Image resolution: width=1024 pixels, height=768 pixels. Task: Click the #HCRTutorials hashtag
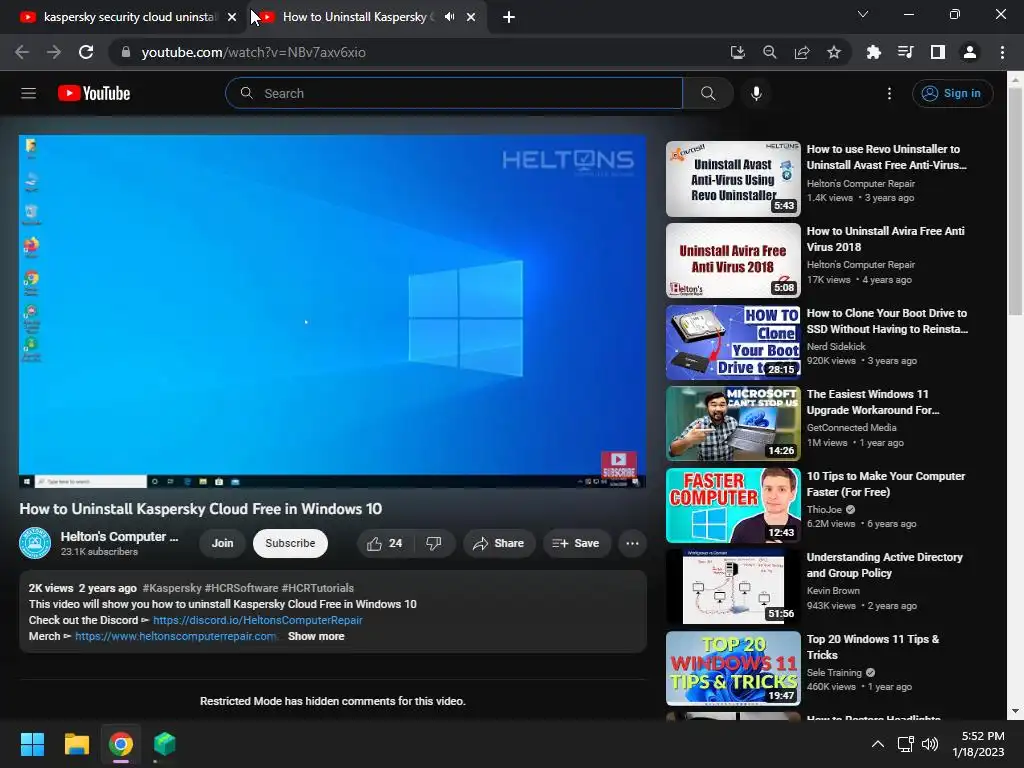point(318,588)
